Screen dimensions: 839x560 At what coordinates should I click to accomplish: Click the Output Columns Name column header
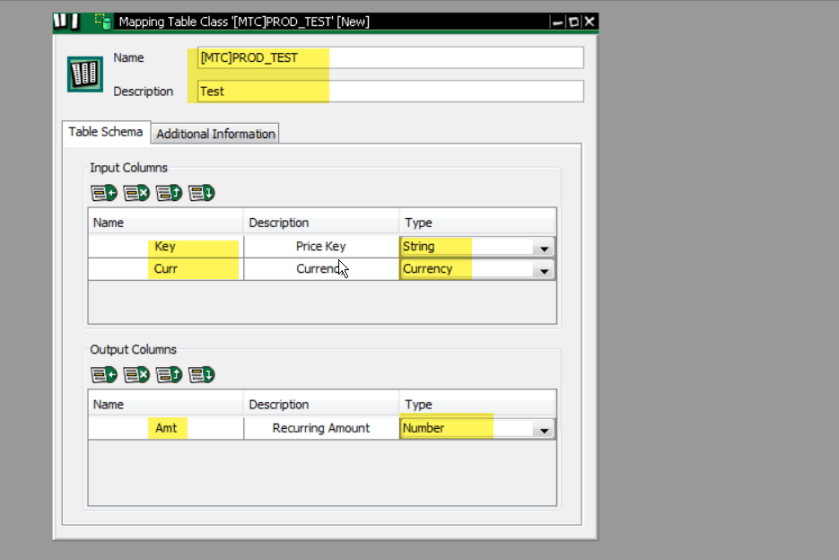click(x=165, y=404)
